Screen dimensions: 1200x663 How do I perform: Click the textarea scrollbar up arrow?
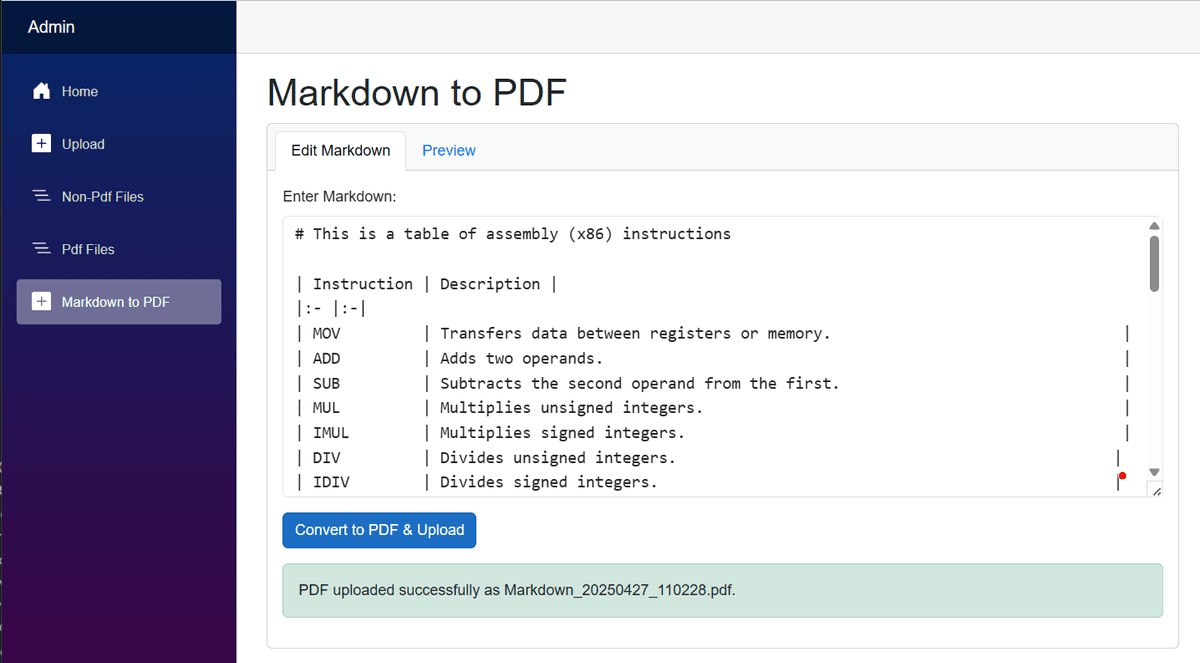(1154, 226)
